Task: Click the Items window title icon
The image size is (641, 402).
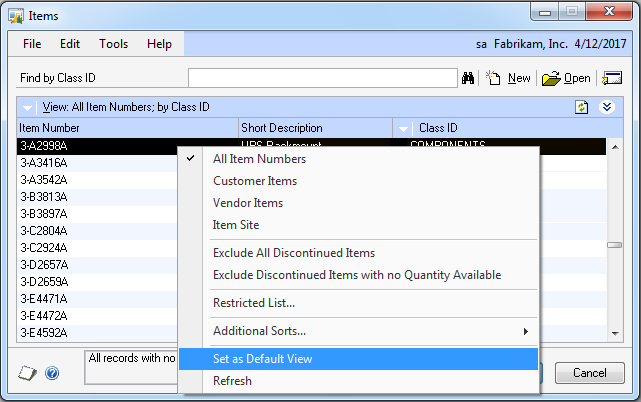Action: click(16, 16)
